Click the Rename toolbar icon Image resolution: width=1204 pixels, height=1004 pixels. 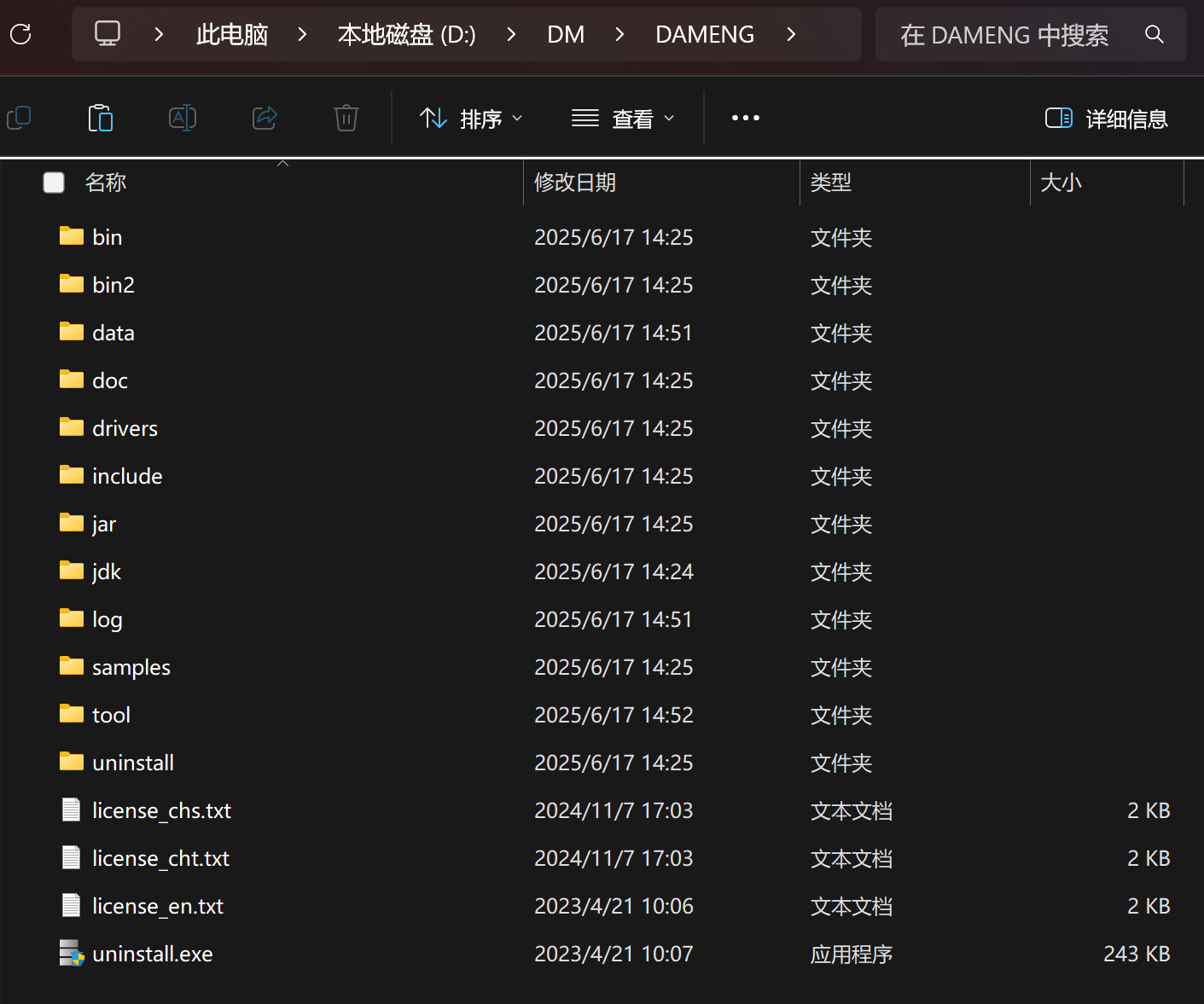(183, 118)
